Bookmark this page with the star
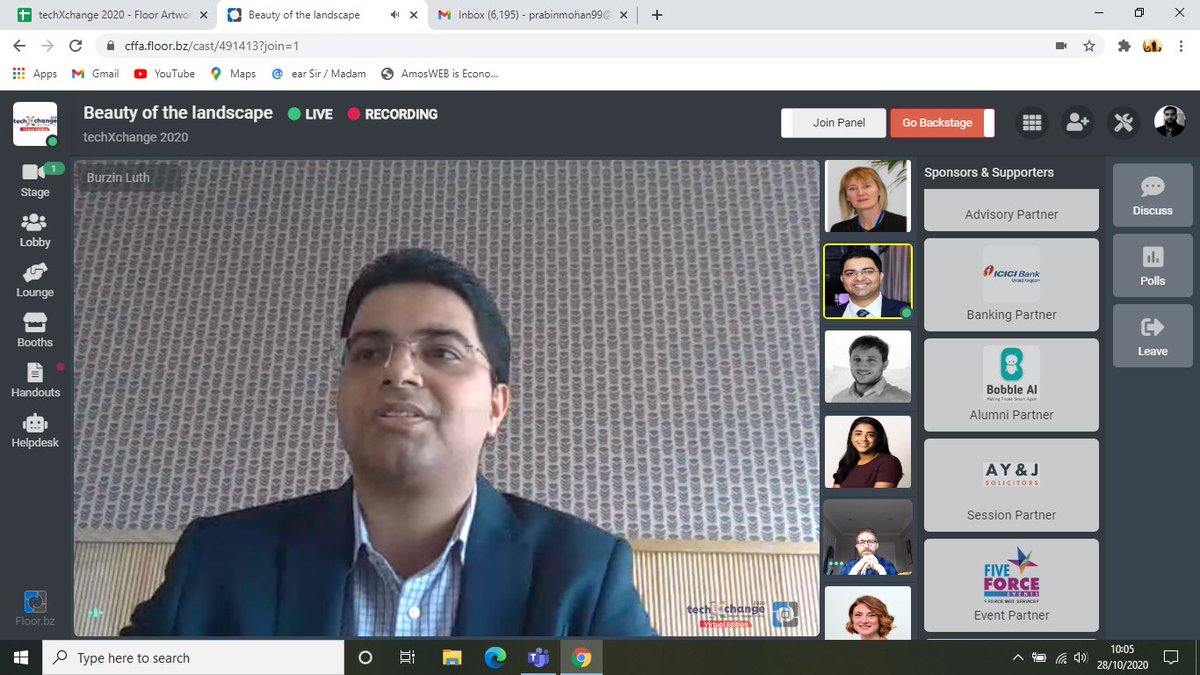 click(1089, 46)
